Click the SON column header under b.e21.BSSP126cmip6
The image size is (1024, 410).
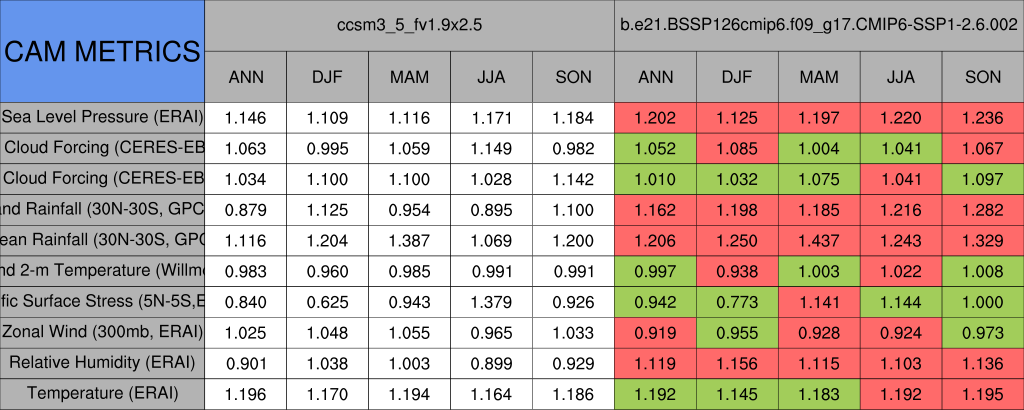coord(983,77)
